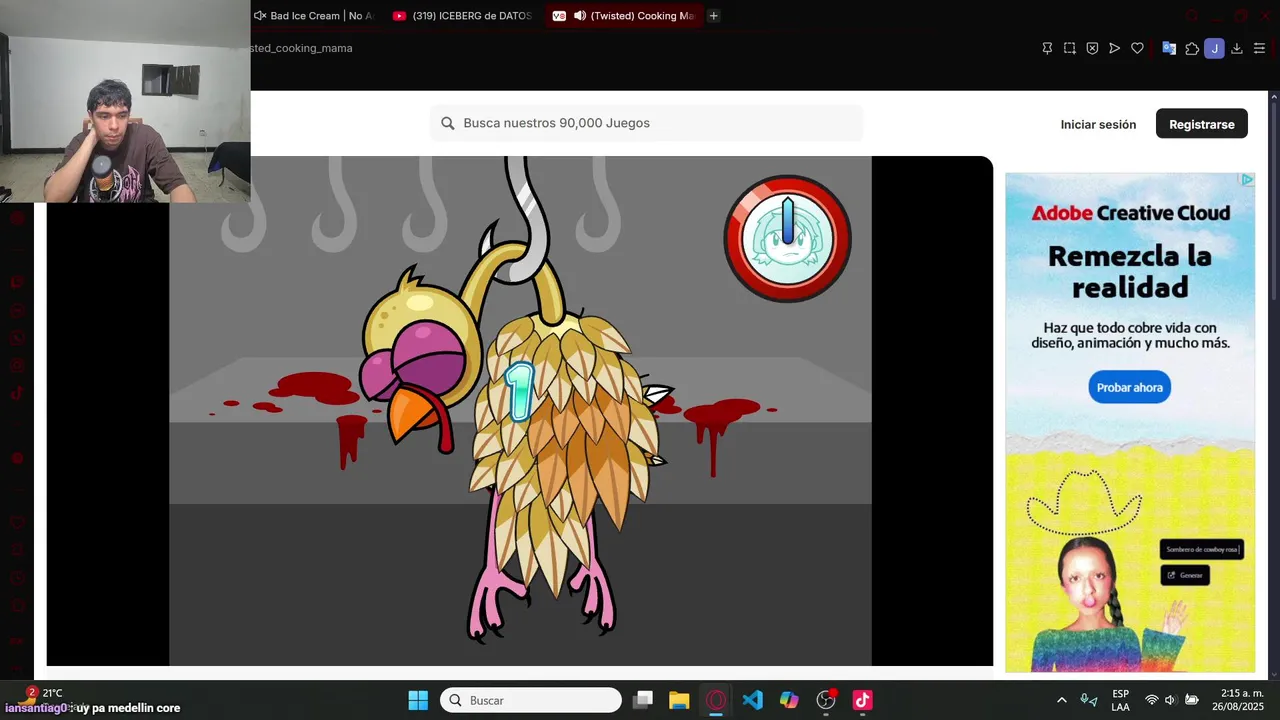
Task: Switch to the ICEBERG de DATOS YouTube tab
Action: coord(463,16)
